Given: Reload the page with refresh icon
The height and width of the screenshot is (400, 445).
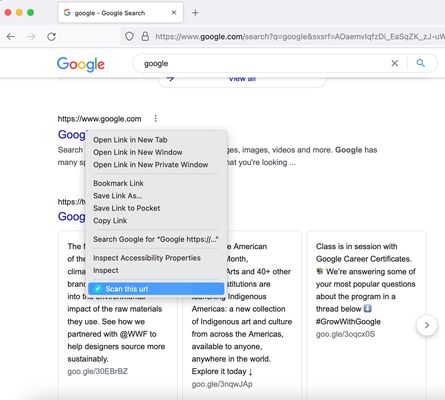Looking at the screenshot, I should pos(51,37).
